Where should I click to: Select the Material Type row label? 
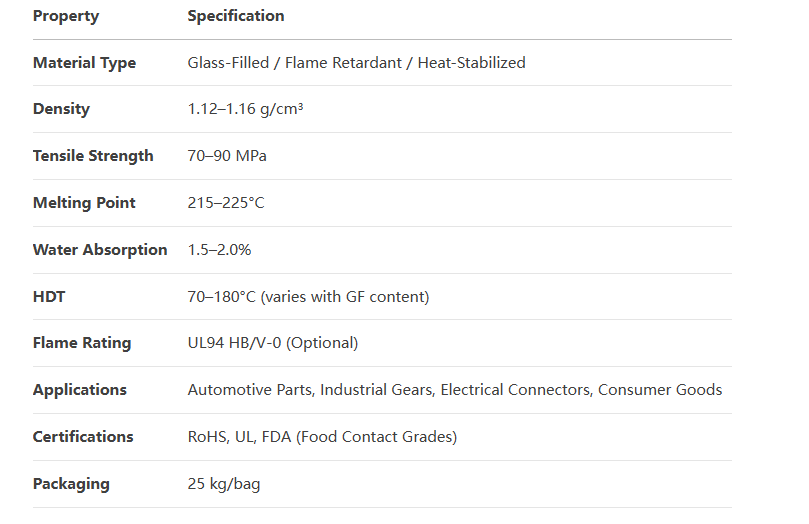84,63
